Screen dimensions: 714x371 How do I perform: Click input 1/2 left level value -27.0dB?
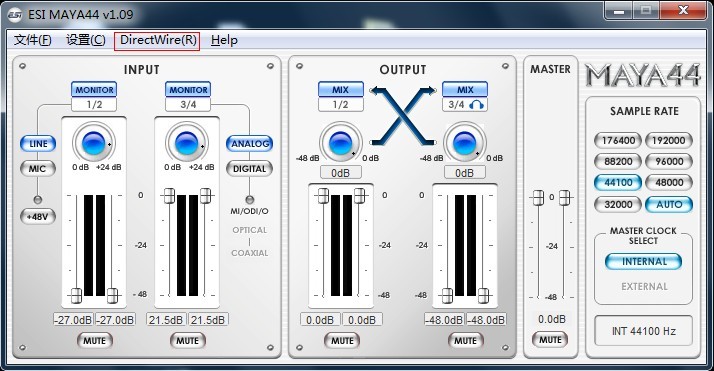coord(74,320)
